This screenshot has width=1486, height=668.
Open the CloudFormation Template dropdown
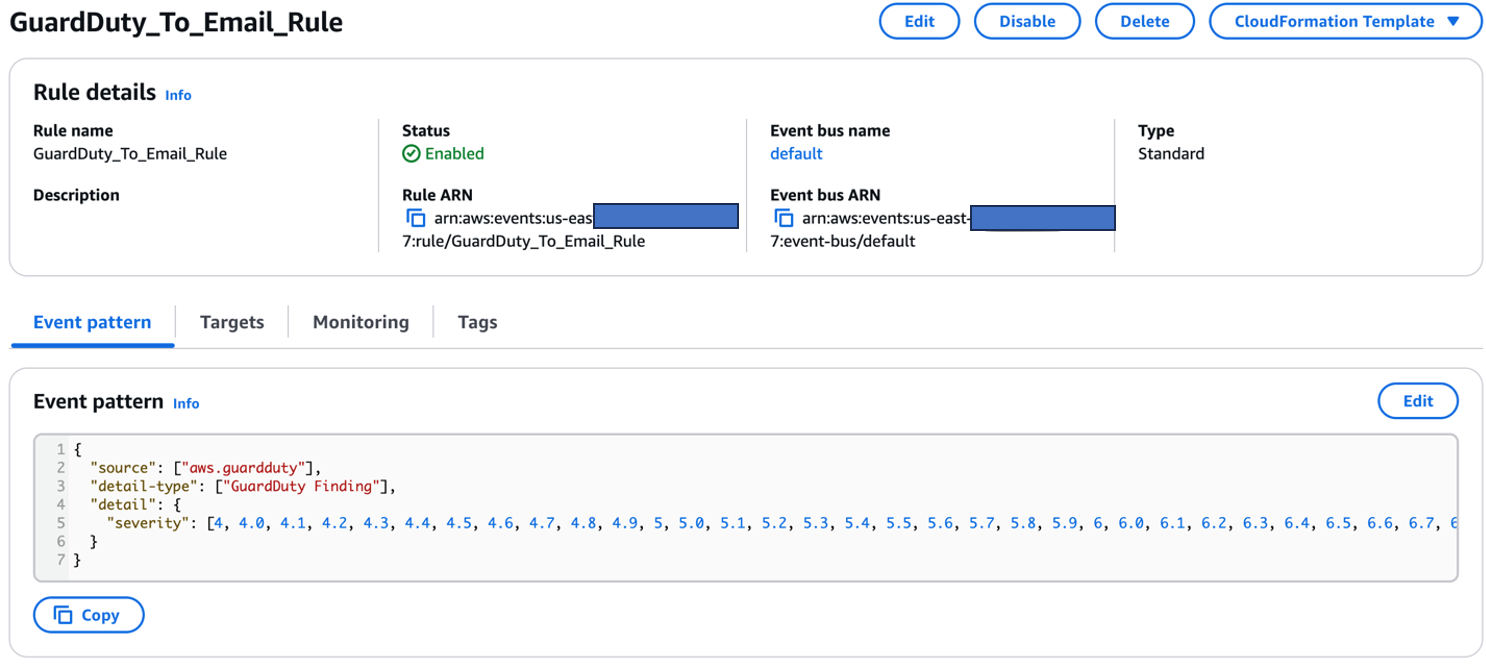1345,21
